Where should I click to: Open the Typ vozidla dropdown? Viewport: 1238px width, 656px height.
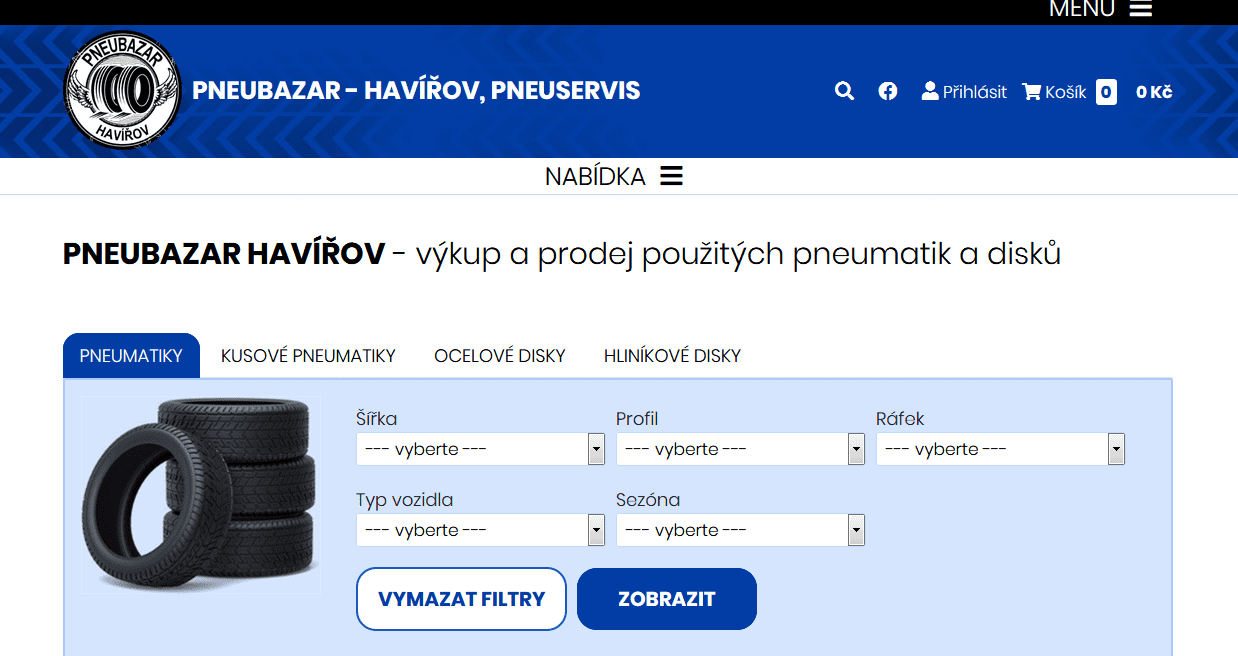point(481,530)
